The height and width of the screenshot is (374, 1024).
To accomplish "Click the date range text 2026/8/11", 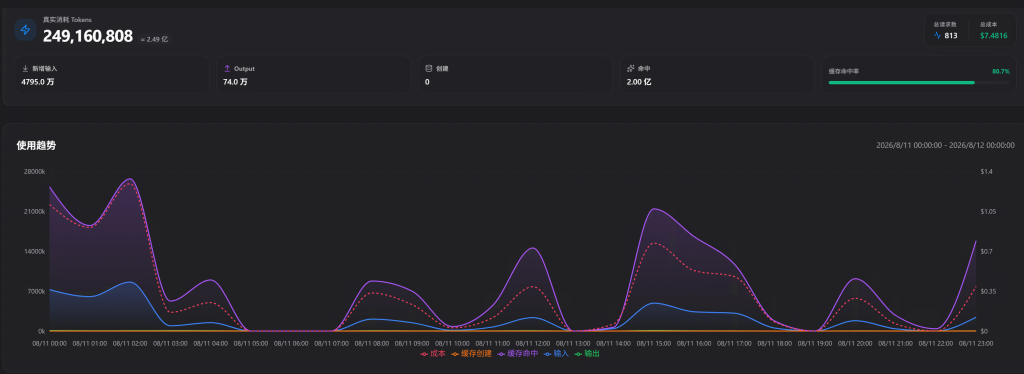I will pyautogui.click(x=946, y=145).
